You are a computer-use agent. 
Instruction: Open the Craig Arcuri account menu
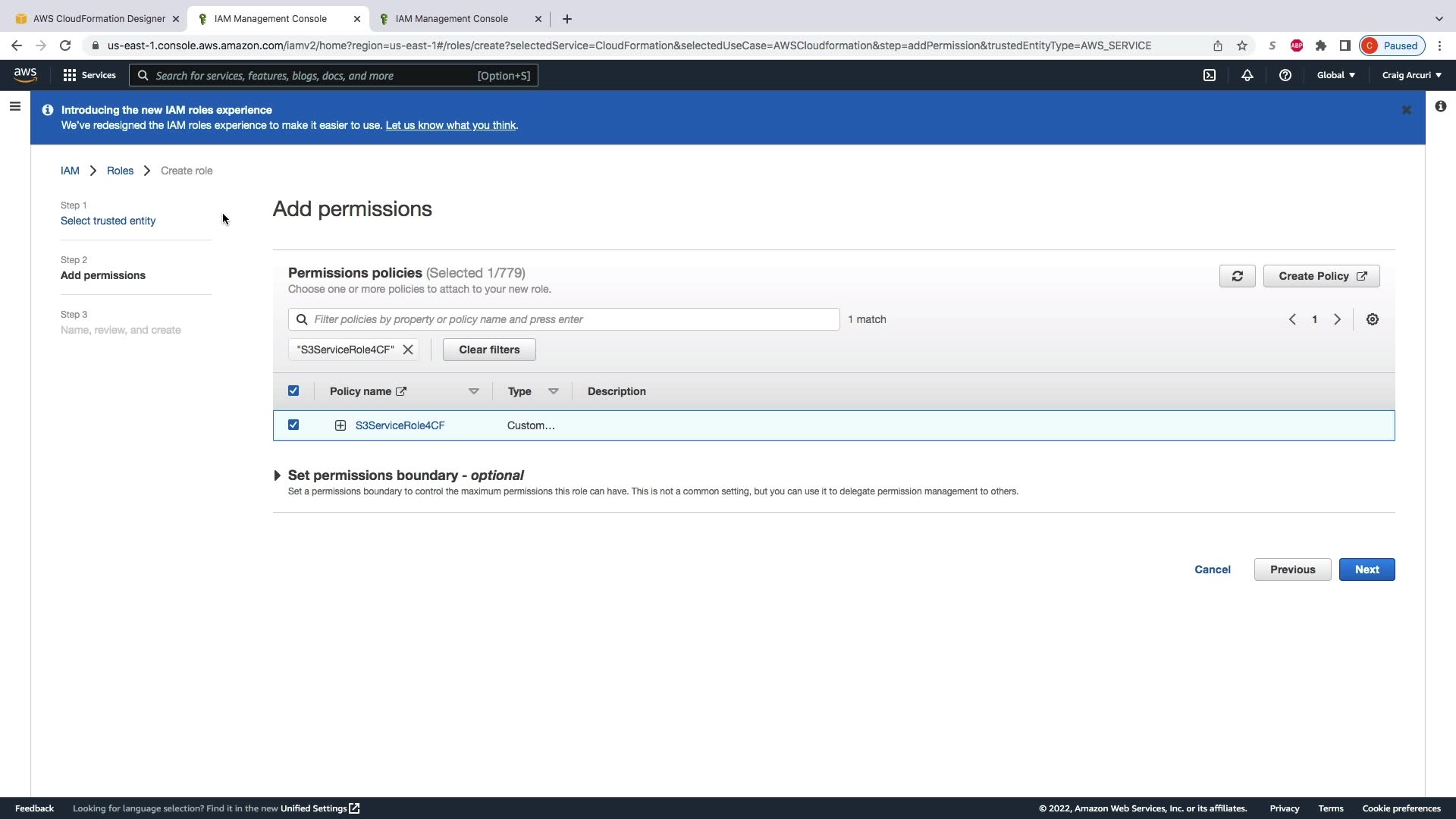(x=1410, y=75)
